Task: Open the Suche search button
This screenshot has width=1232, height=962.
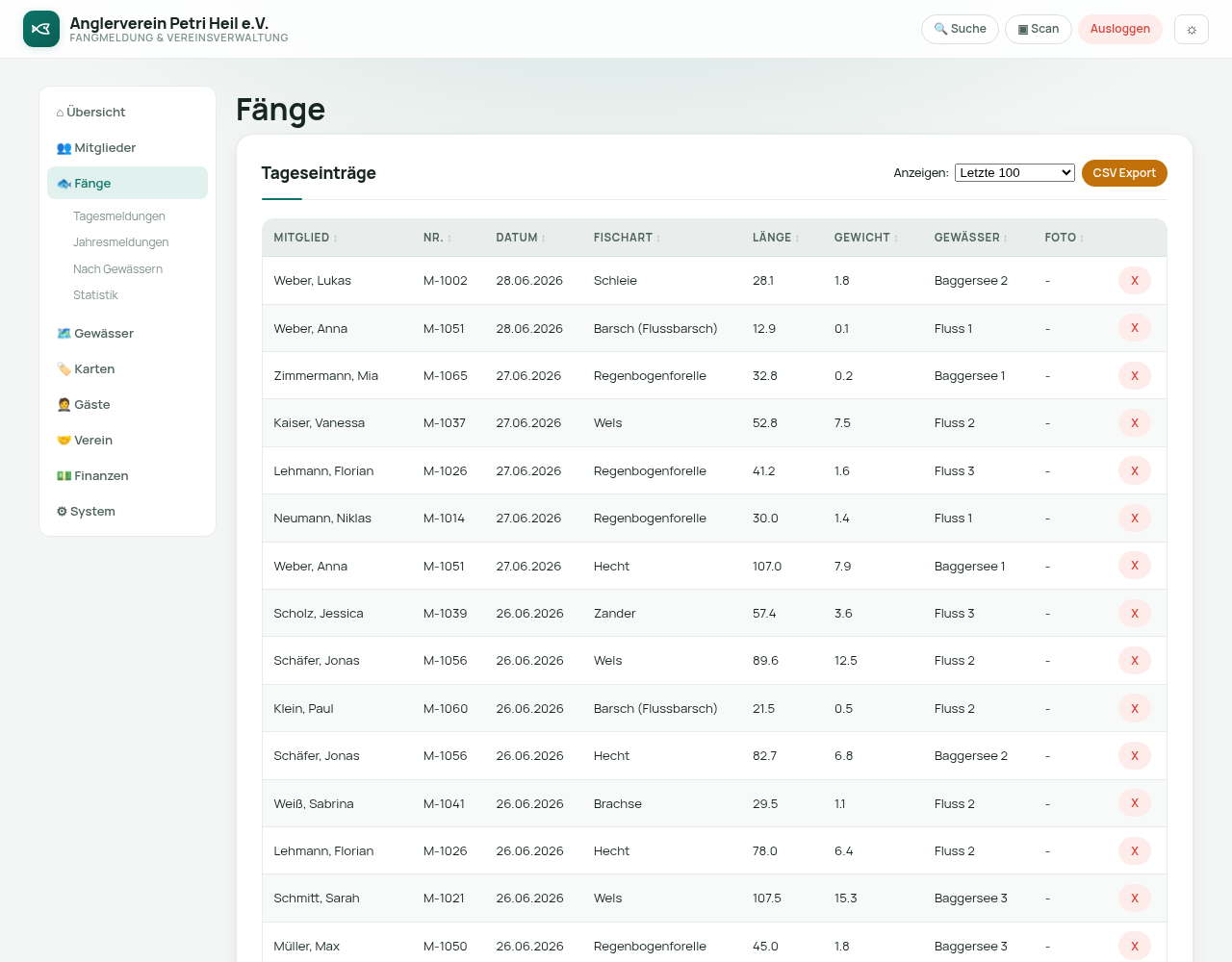Action: click(960, 29)
